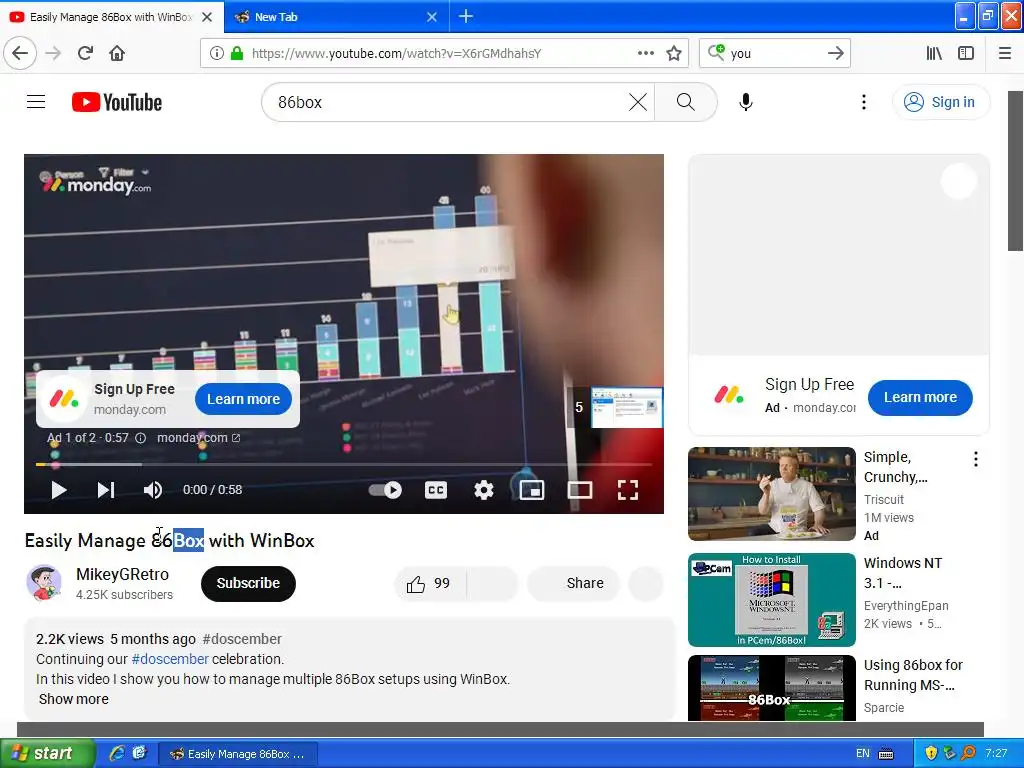Open the Triscuit ad video thumbnail
Screen dimensions: 1024x768
(x=771, y=494)
